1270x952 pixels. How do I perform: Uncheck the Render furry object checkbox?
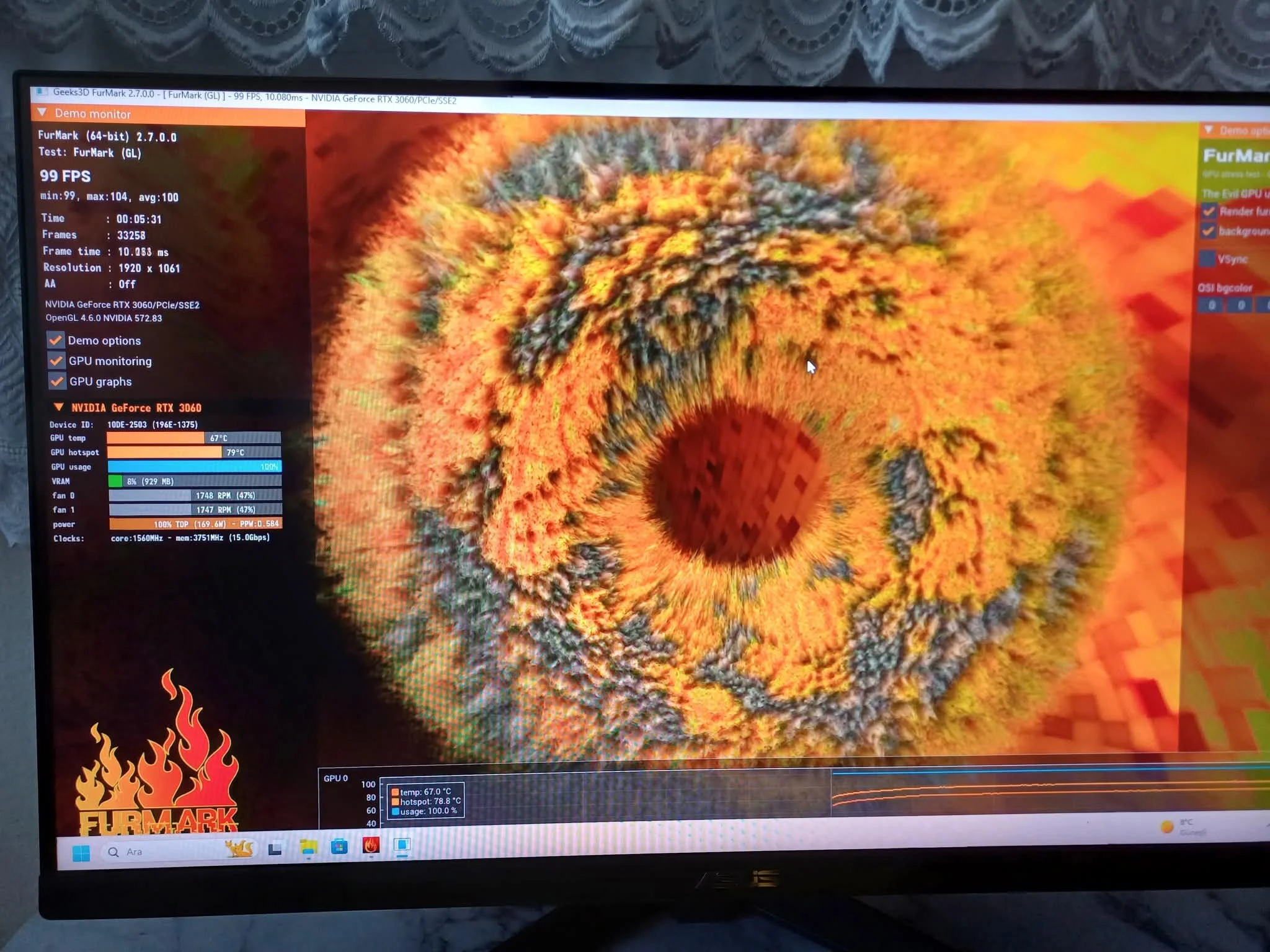click(1208, 211)
